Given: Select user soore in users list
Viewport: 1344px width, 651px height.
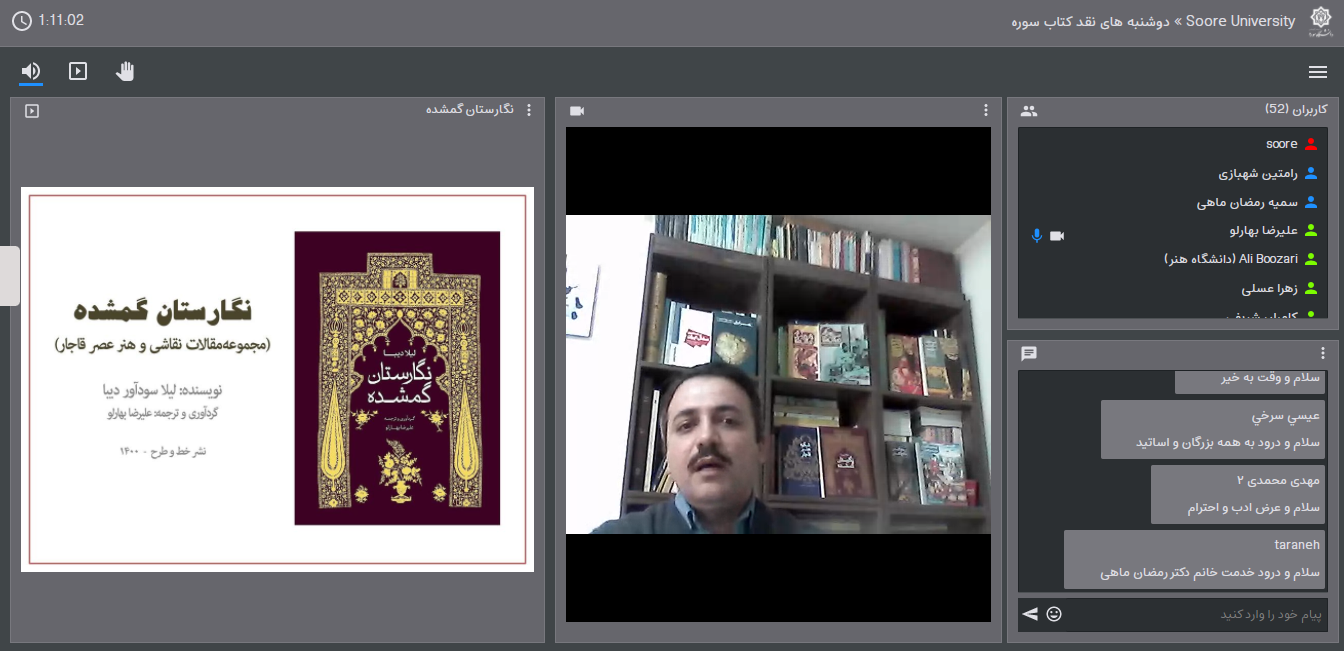Looking at the screenshot, I should point(1173,144).
